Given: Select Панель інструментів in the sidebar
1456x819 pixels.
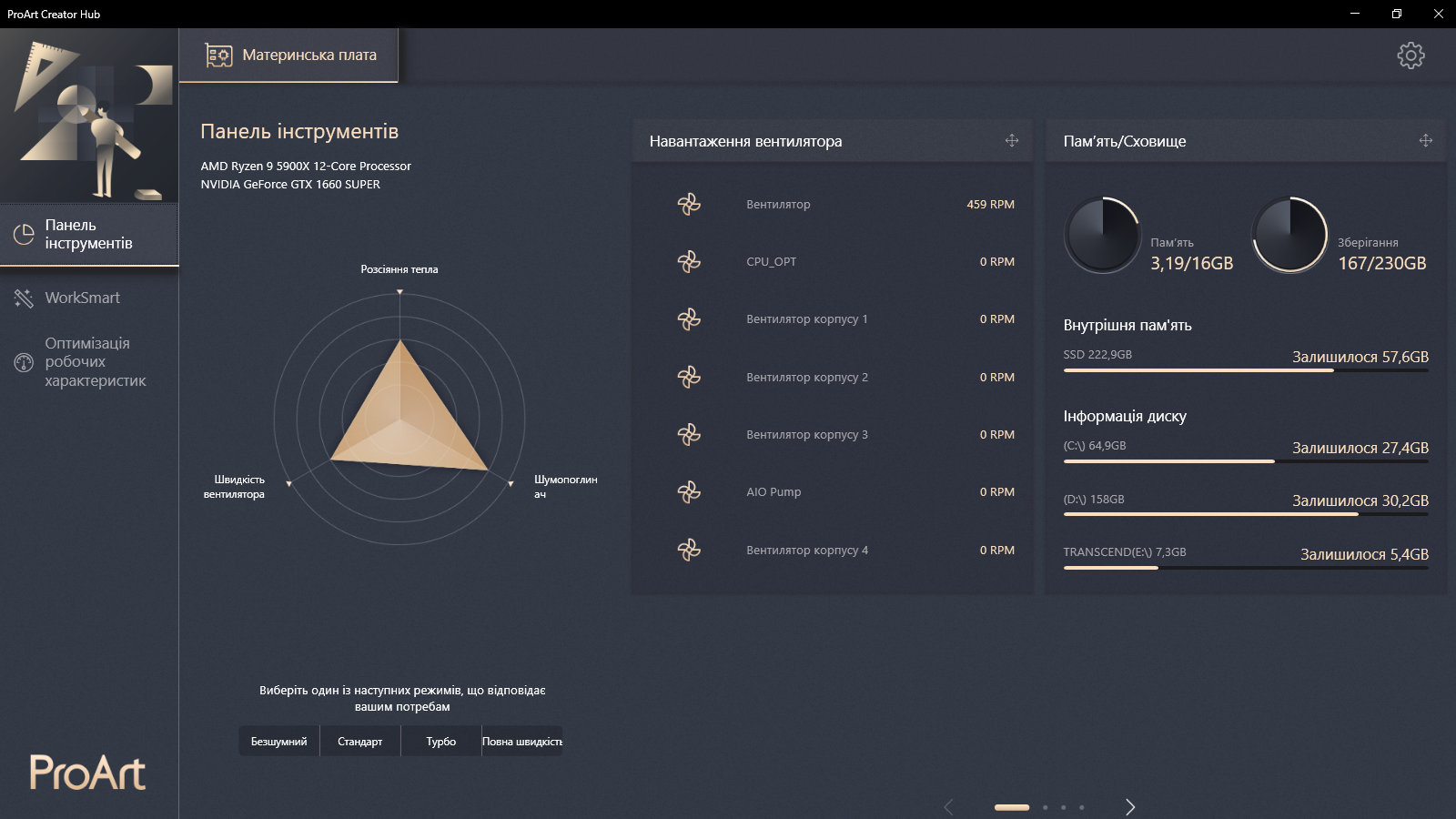Looking at the screenshot, I should (89, 235).
